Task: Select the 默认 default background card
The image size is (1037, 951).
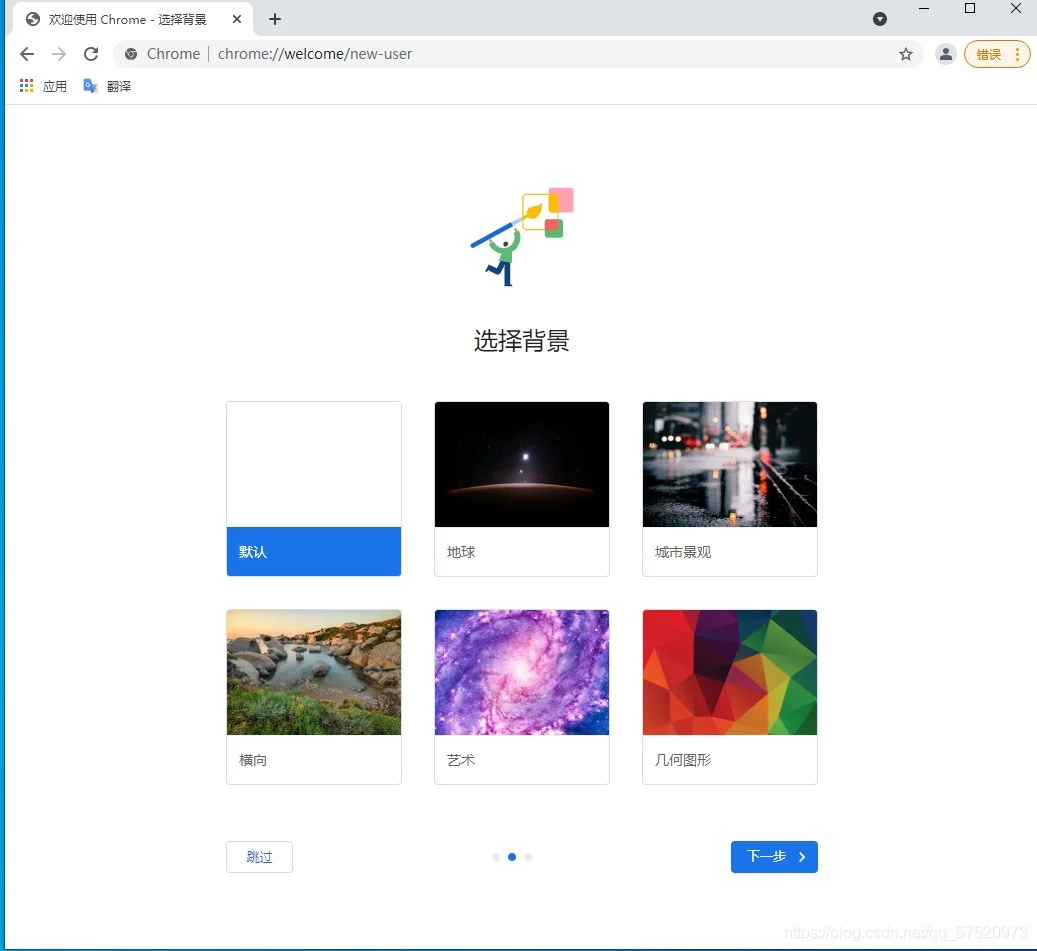Action: [313, 489]
